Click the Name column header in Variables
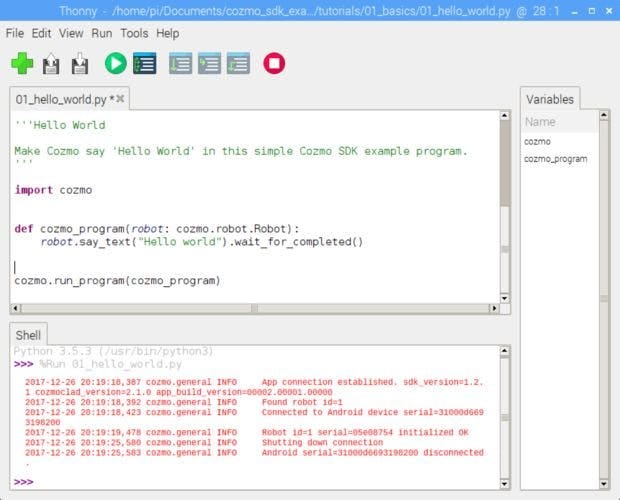 coord(559,122)
